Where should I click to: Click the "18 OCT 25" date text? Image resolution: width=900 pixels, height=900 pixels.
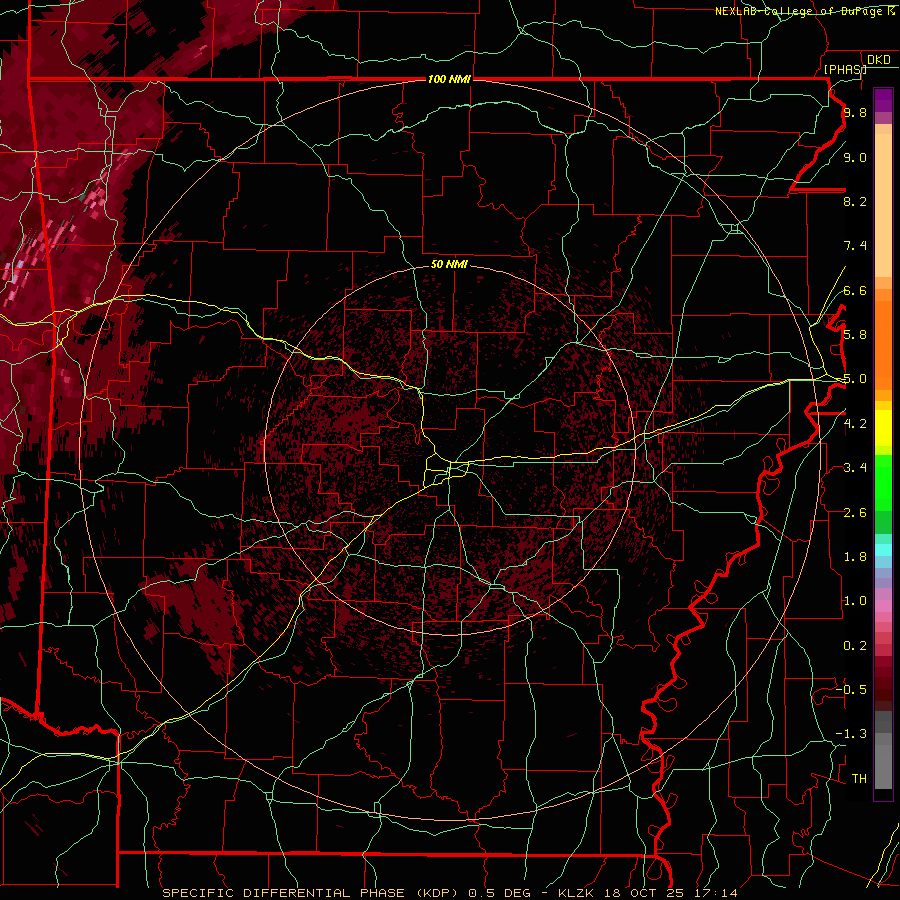click(642, 893)
